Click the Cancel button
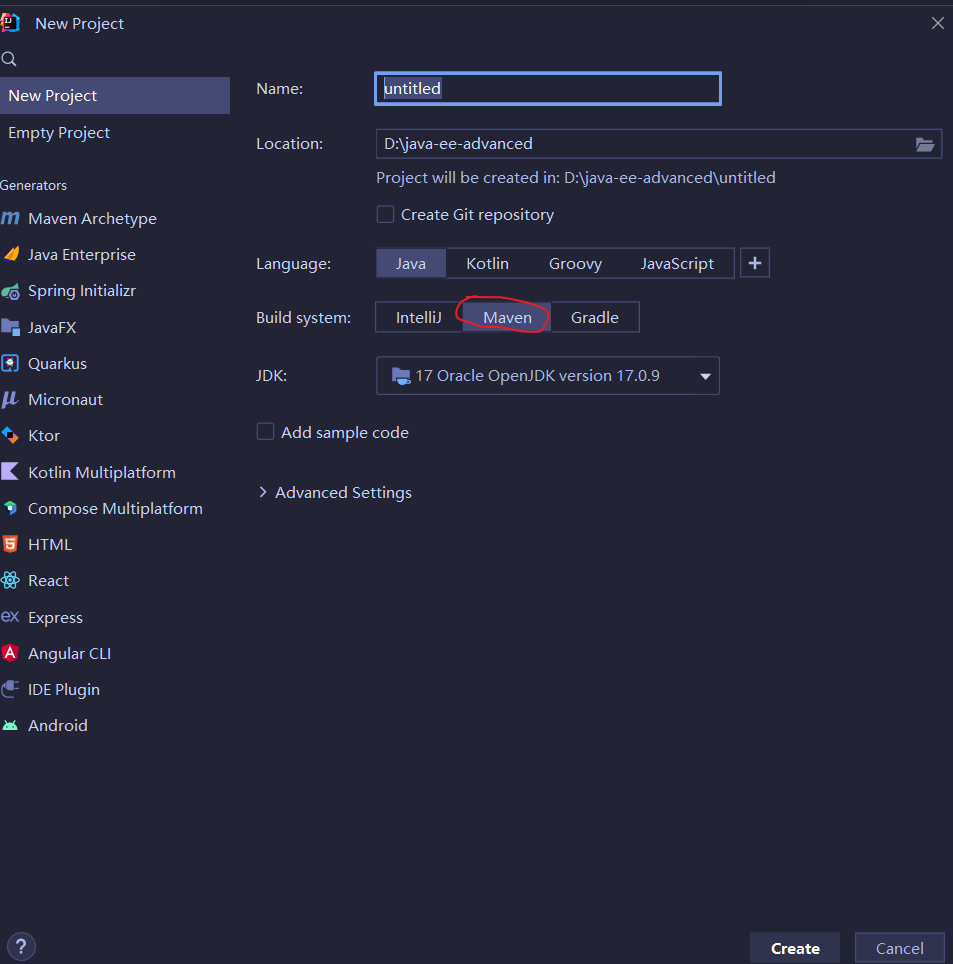This screenshot has height=964, width=953. point(900,948)
